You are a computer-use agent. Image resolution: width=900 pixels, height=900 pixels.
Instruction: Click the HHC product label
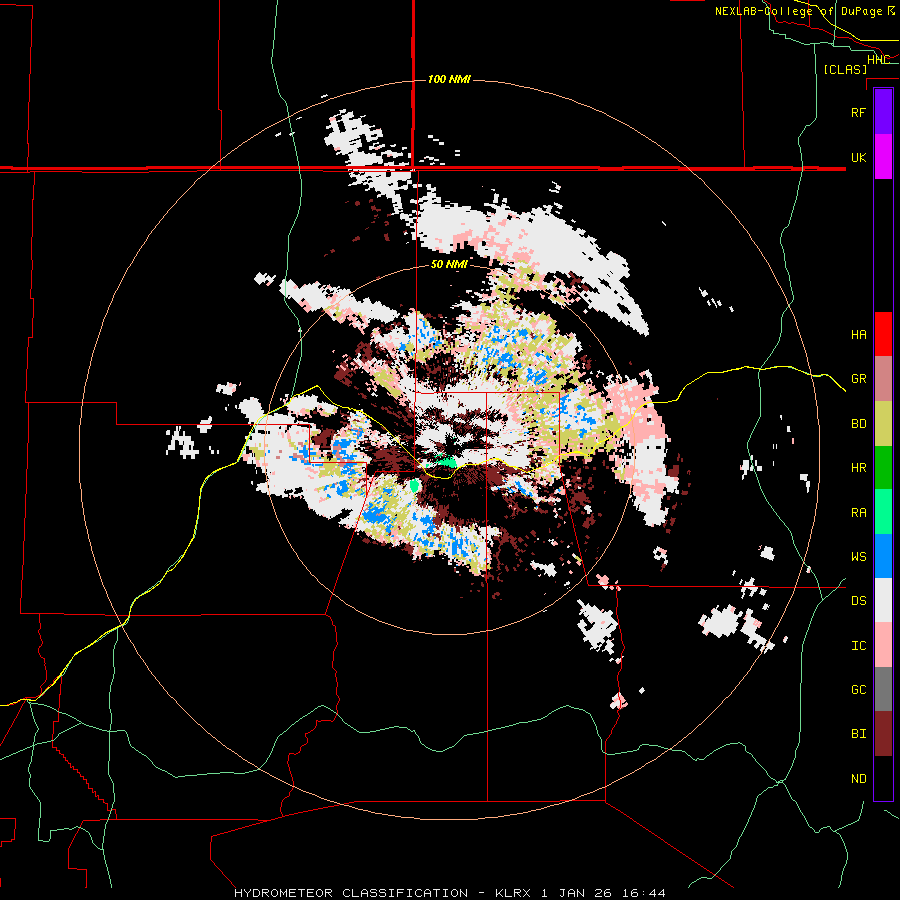[x=878, y=60]
